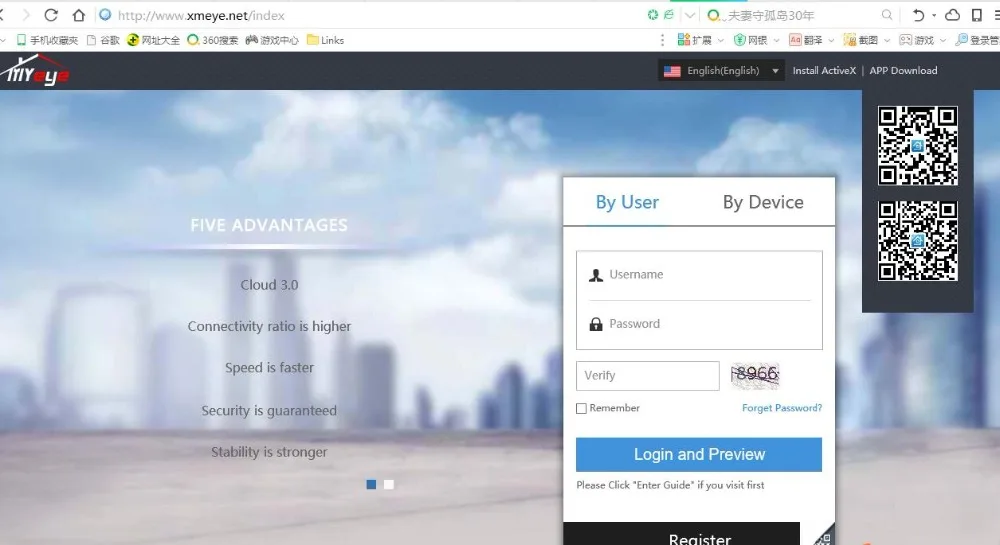Expand the 网银 dropdown arrow
The width and height of the screenshot is (1000, 545).
pos(776,40)
